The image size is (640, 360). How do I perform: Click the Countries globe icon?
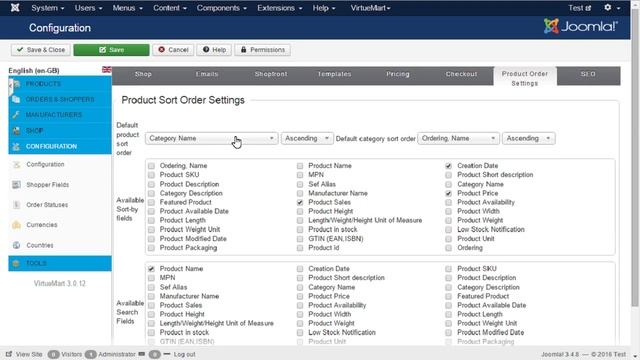pos(16,245)
